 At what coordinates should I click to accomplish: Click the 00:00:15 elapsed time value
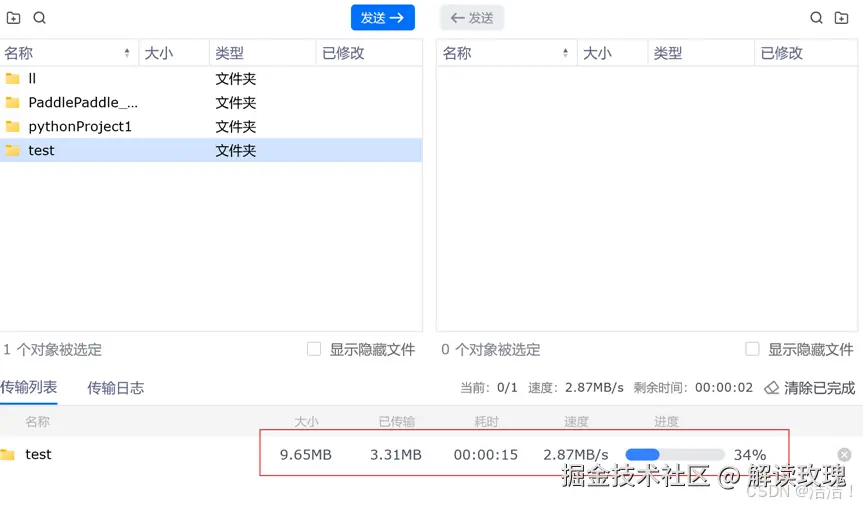point(485,455)
